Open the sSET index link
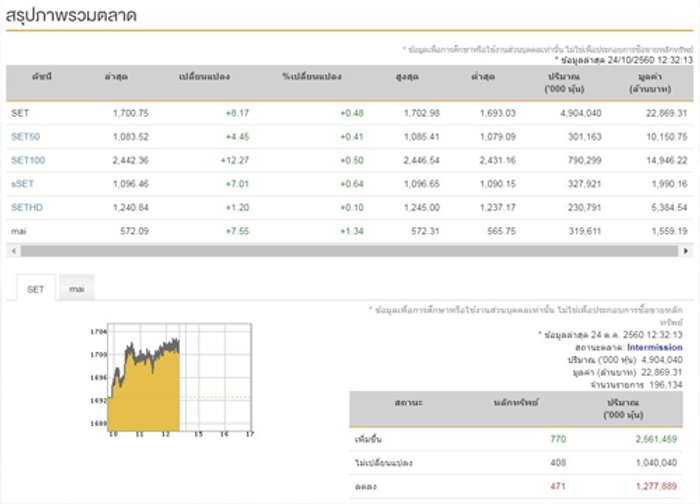 click(x=22, y=184)
